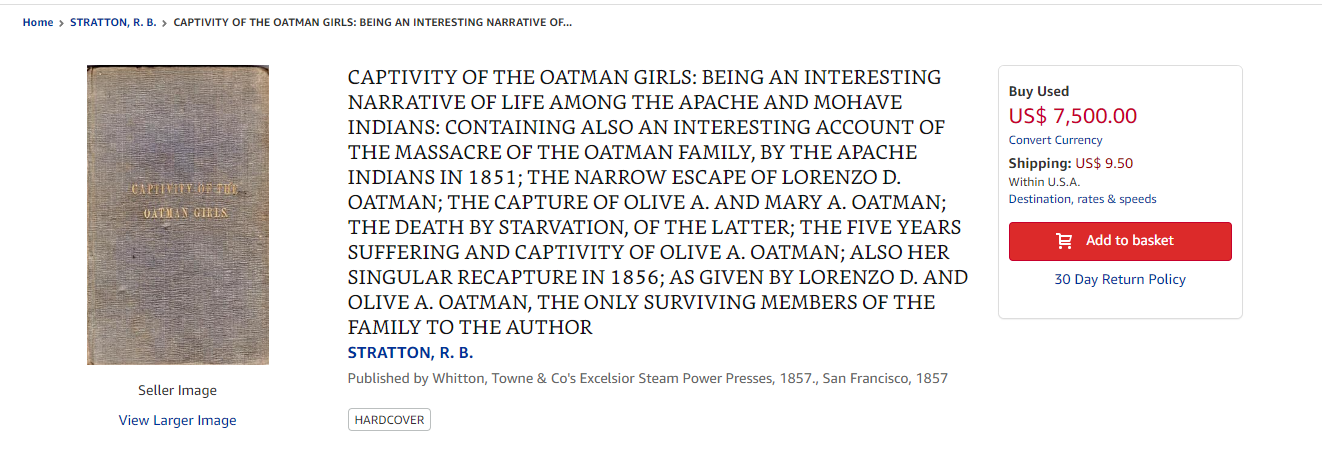Add the book to basket
This screenshot has height=450, width=1322.
1120,241
